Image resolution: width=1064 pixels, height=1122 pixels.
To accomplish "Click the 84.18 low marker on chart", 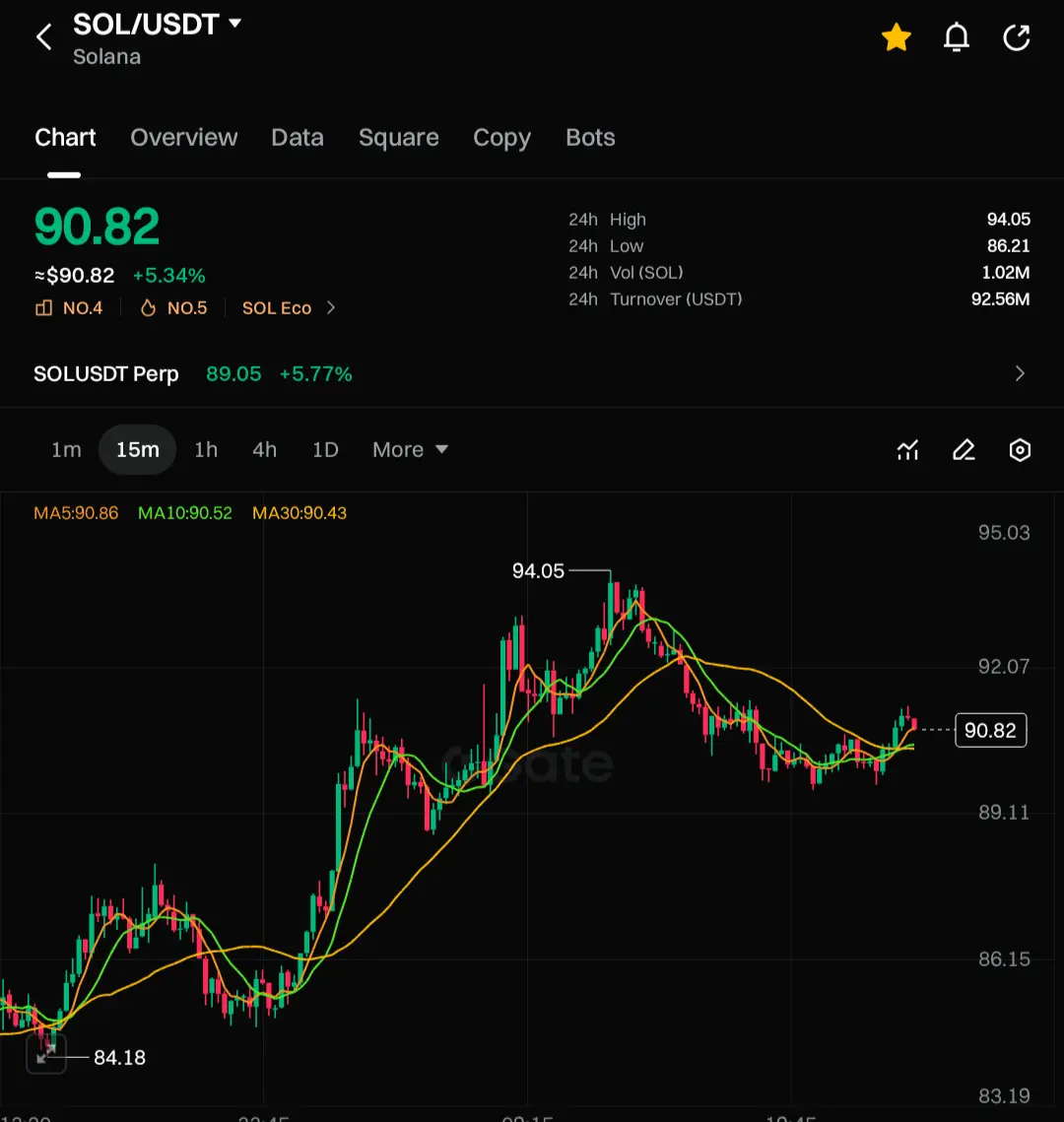I will (x=119, y=1058).
